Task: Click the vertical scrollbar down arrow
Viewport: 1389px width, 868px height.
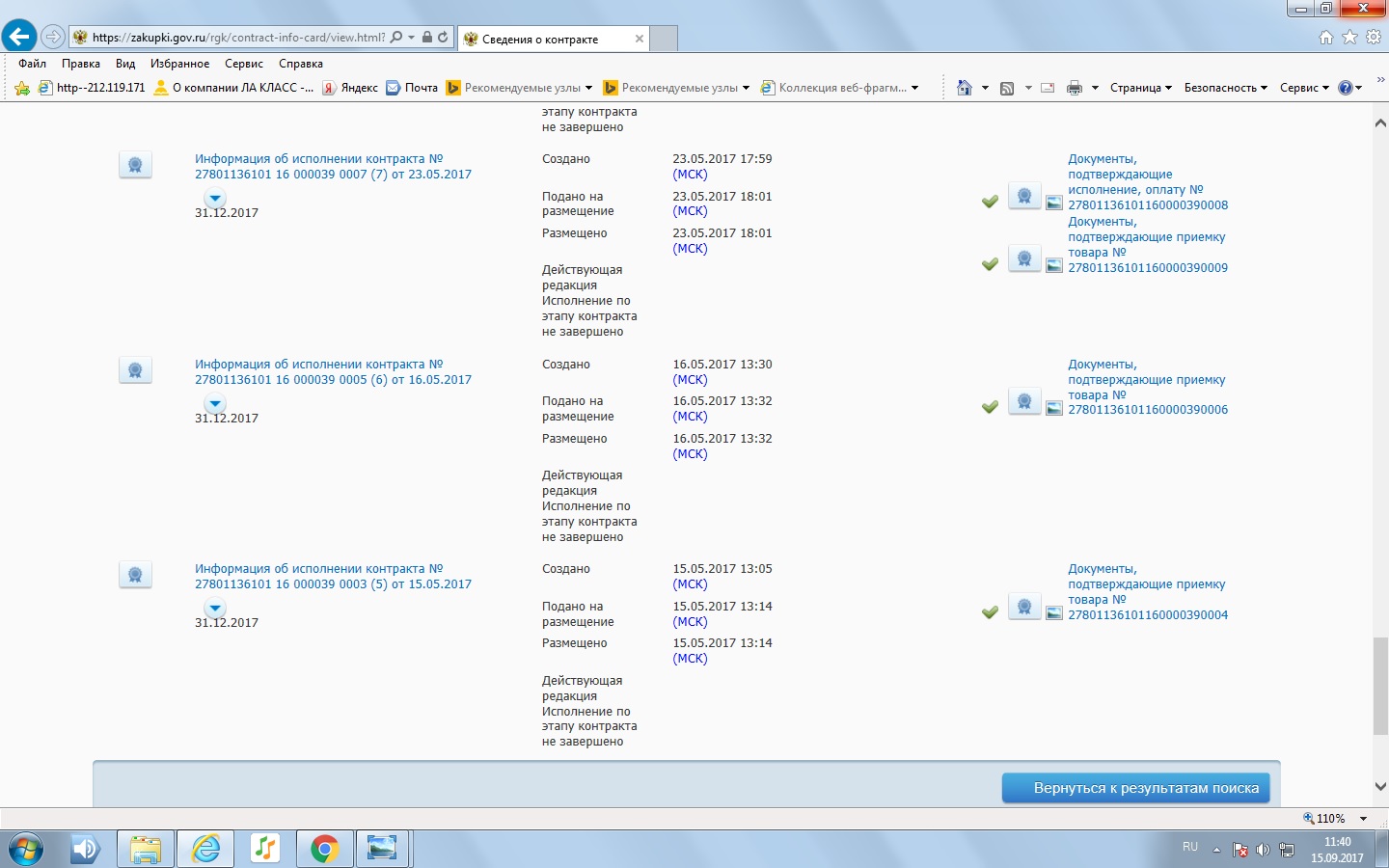Action: click(1380, 787)
